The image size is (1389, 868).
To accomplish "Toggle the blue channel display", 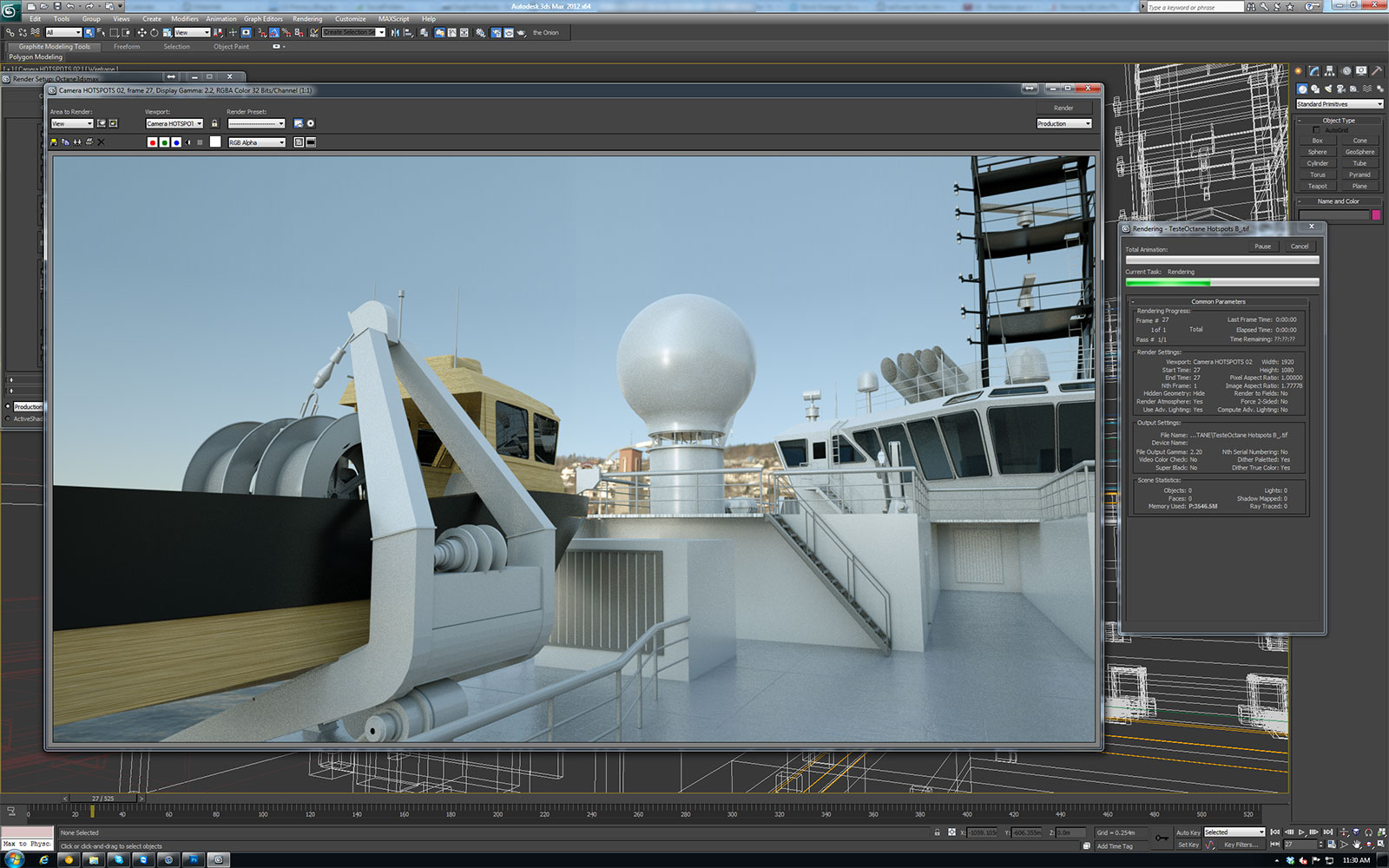I will pos(176,142).
